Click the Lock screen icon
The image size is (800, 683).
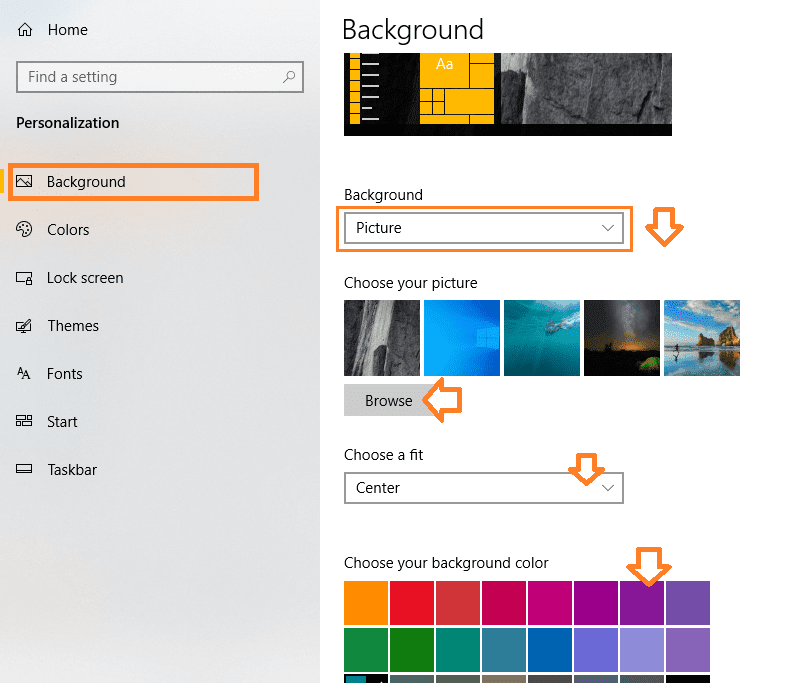pyautogui.click(x=24, y=278)
